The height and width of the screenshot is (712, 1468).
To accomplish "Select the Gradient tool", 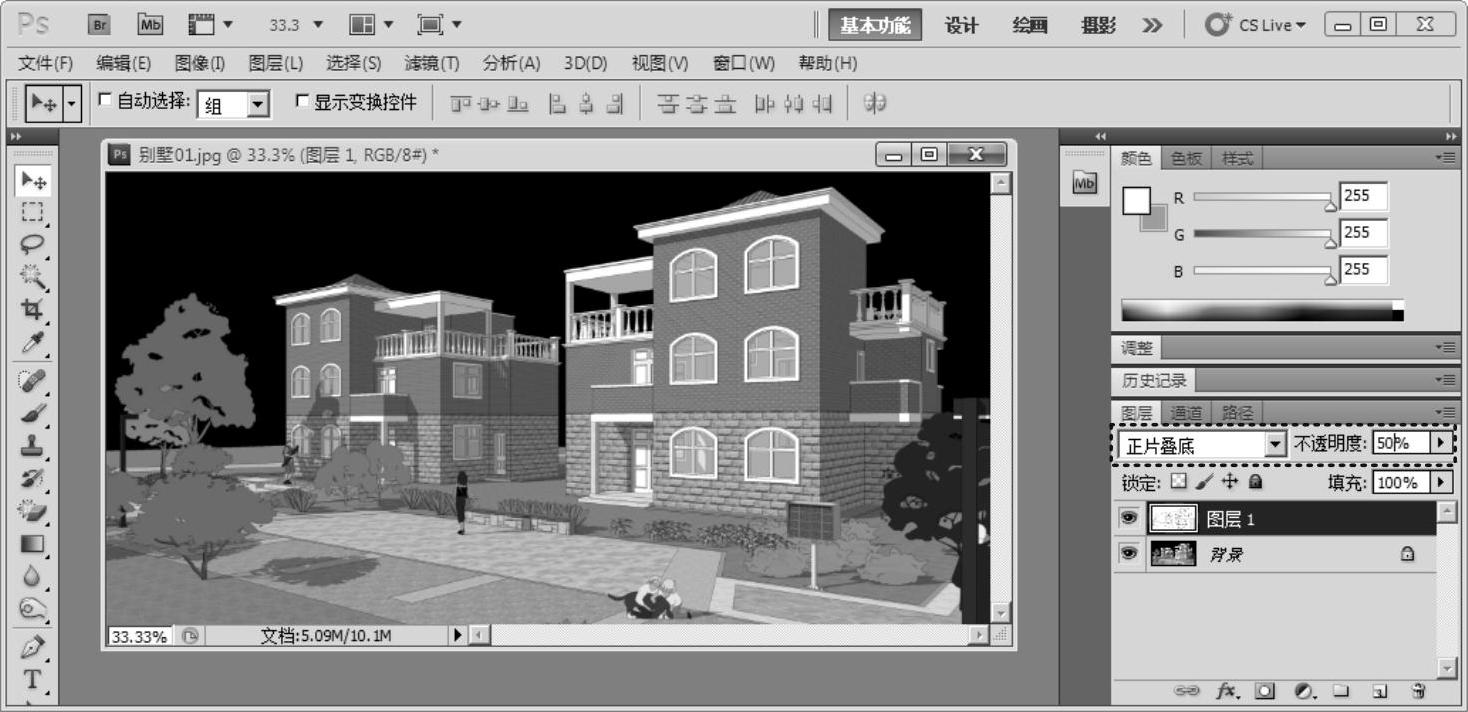I will click(33, 544).
